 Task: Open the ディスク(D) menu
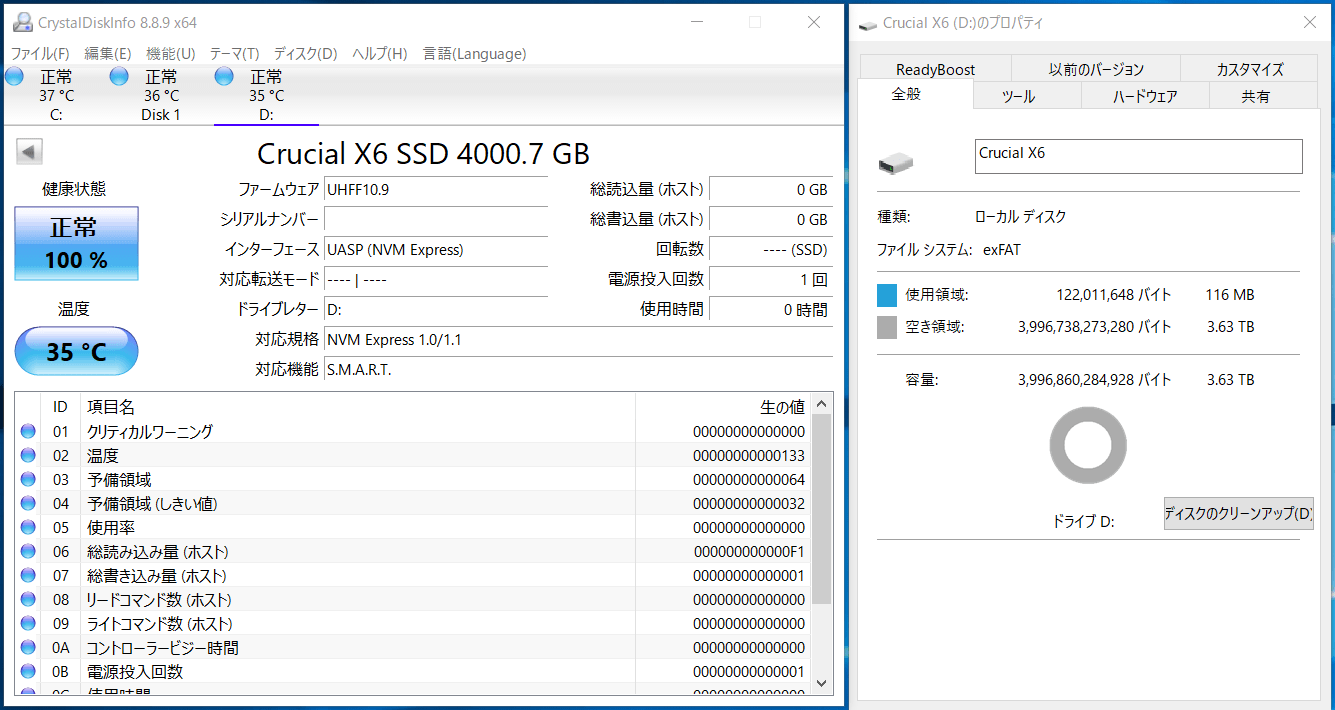pos(305,54)
